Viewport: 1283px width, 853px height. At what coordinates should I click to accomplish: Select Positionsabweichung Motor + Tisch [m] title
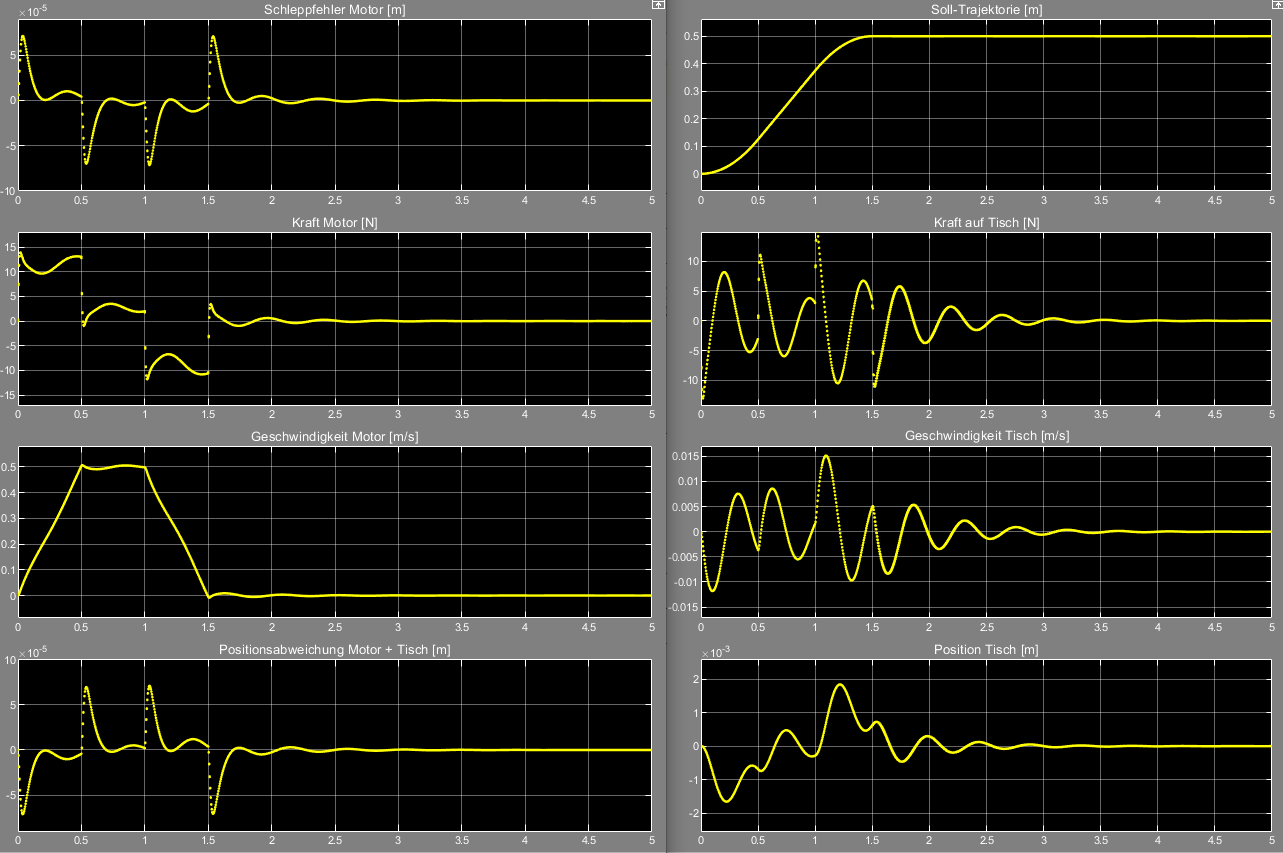334,650
